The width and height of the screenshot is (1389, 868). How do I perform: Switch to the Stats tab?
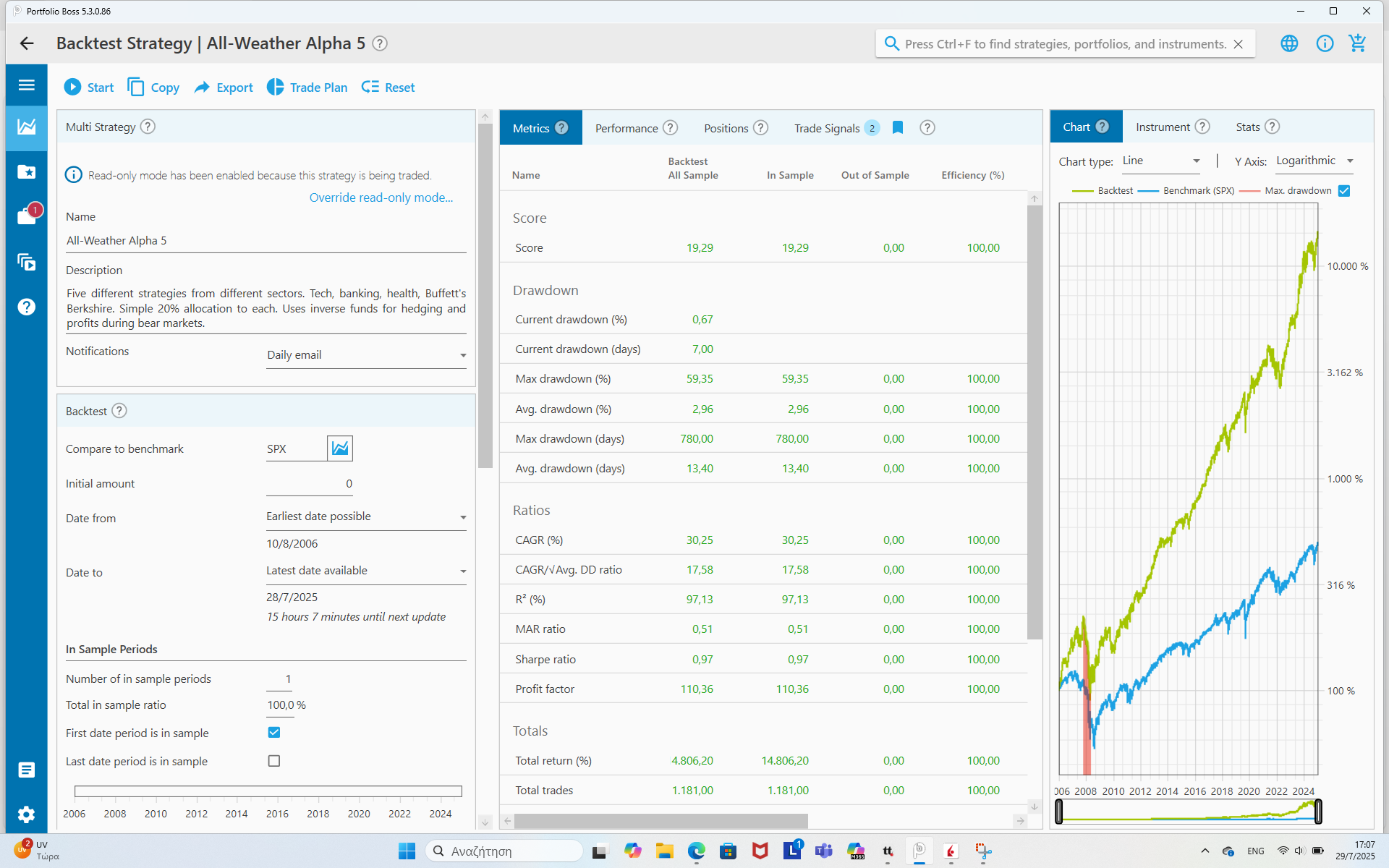(x=1248, y=127)
